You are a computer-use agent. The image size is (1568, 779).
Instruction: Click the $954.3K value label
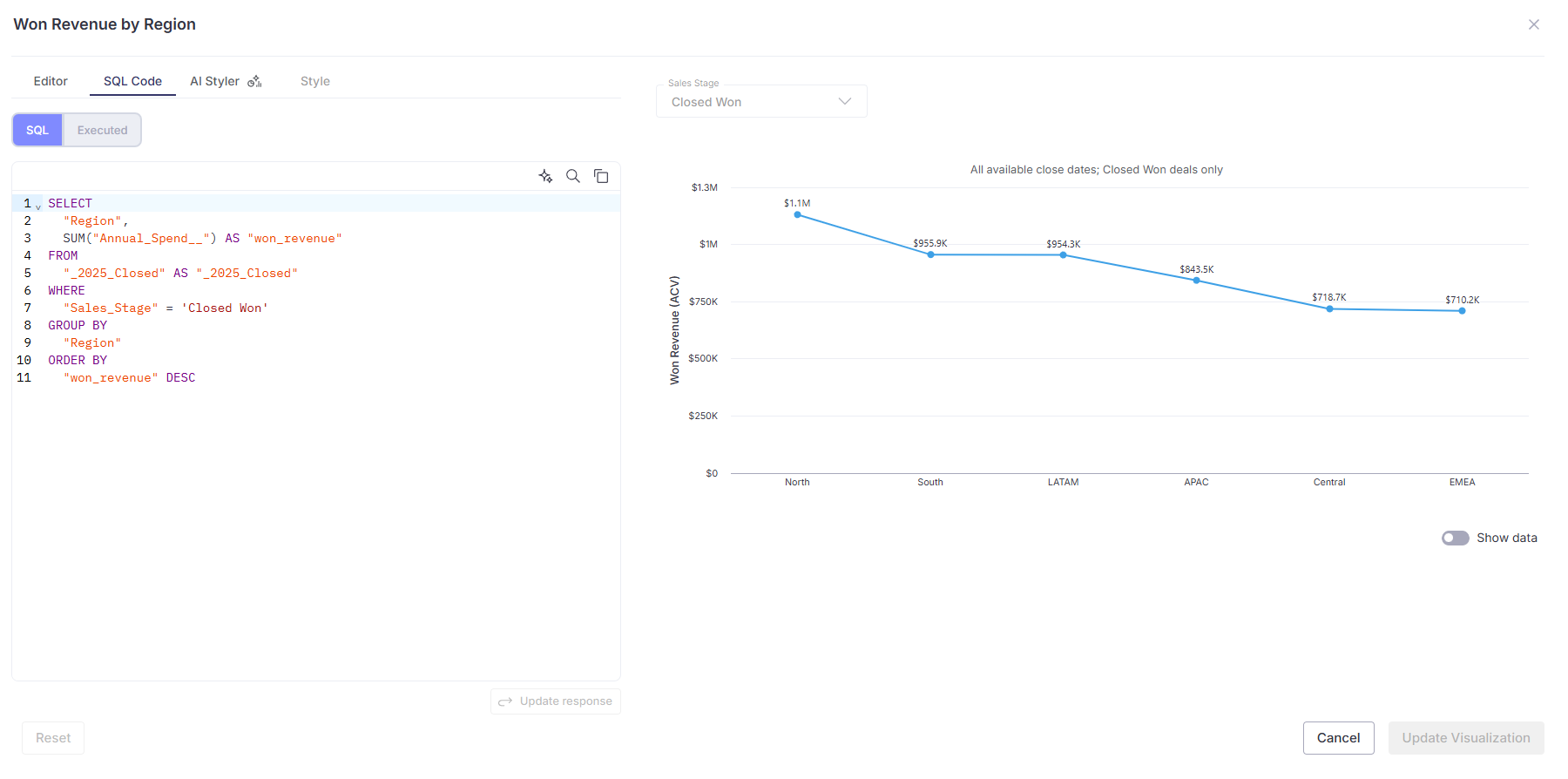click(1064, 244)
